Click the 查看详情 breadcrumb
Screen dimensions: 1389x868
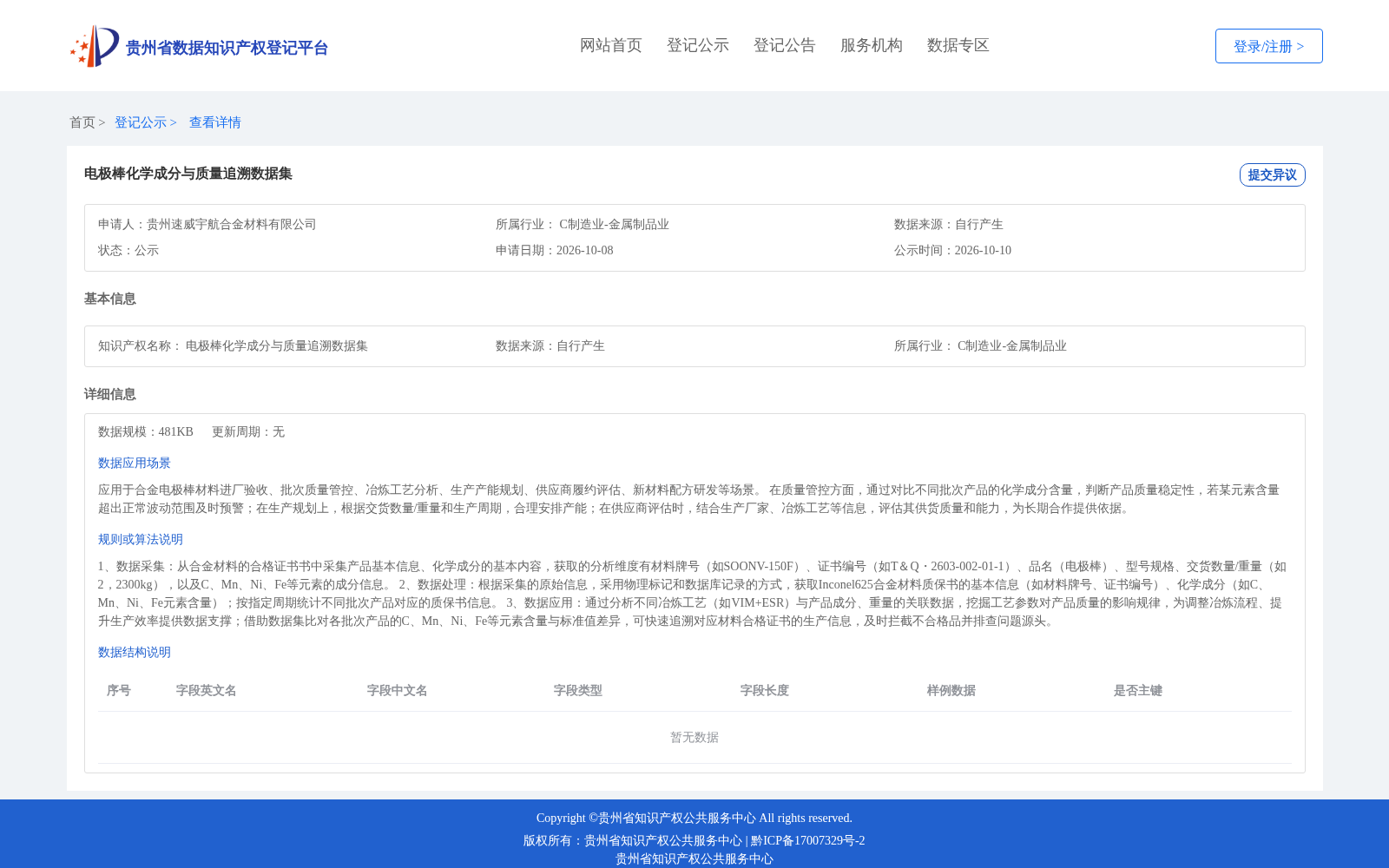pyautogui.click(x=215, y=122)
